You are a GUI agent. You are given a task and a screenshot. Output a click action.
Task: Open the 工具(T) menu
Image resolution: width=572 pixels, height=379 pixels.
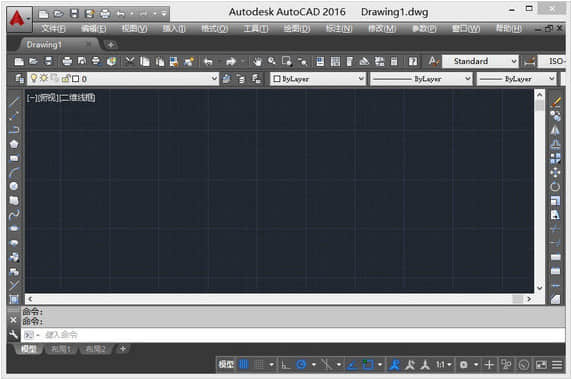click(x=256, y=28)
